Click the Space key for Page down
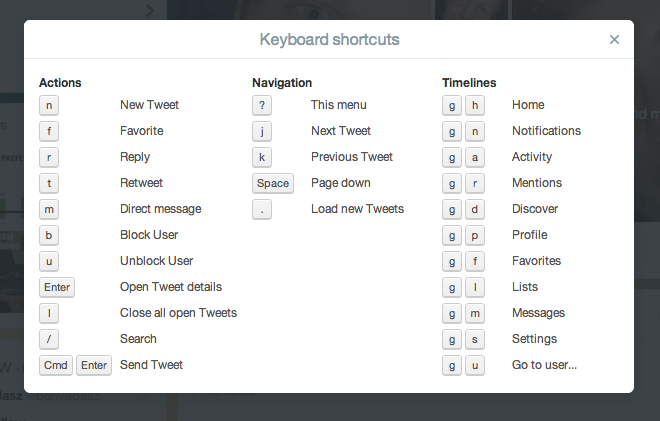Viewport: 660px width, 421px height. (273, 183)
